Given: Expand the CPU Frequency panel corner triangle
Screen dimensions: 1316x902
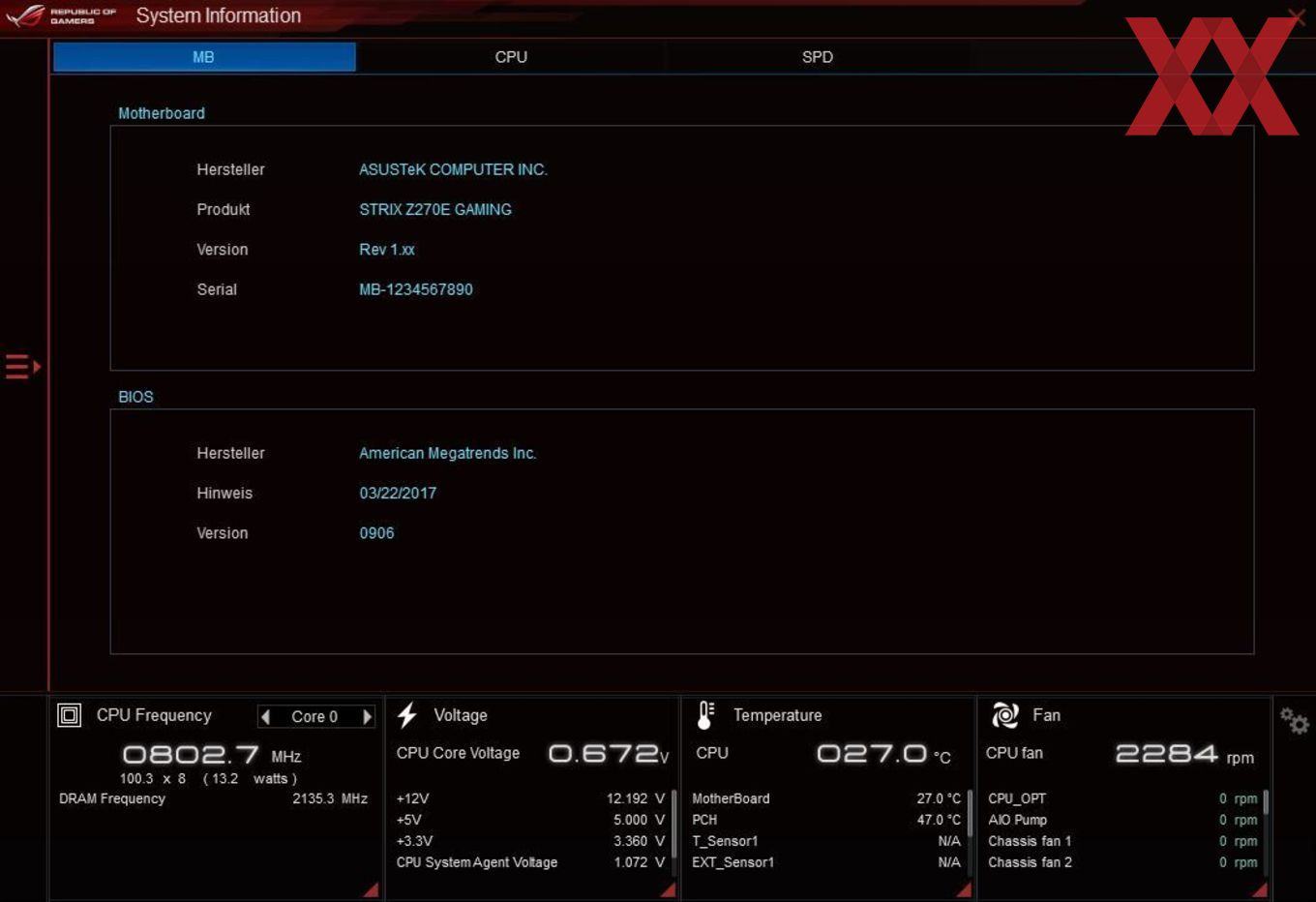Looking at the screenshot, I should click(x=371, y=889).
